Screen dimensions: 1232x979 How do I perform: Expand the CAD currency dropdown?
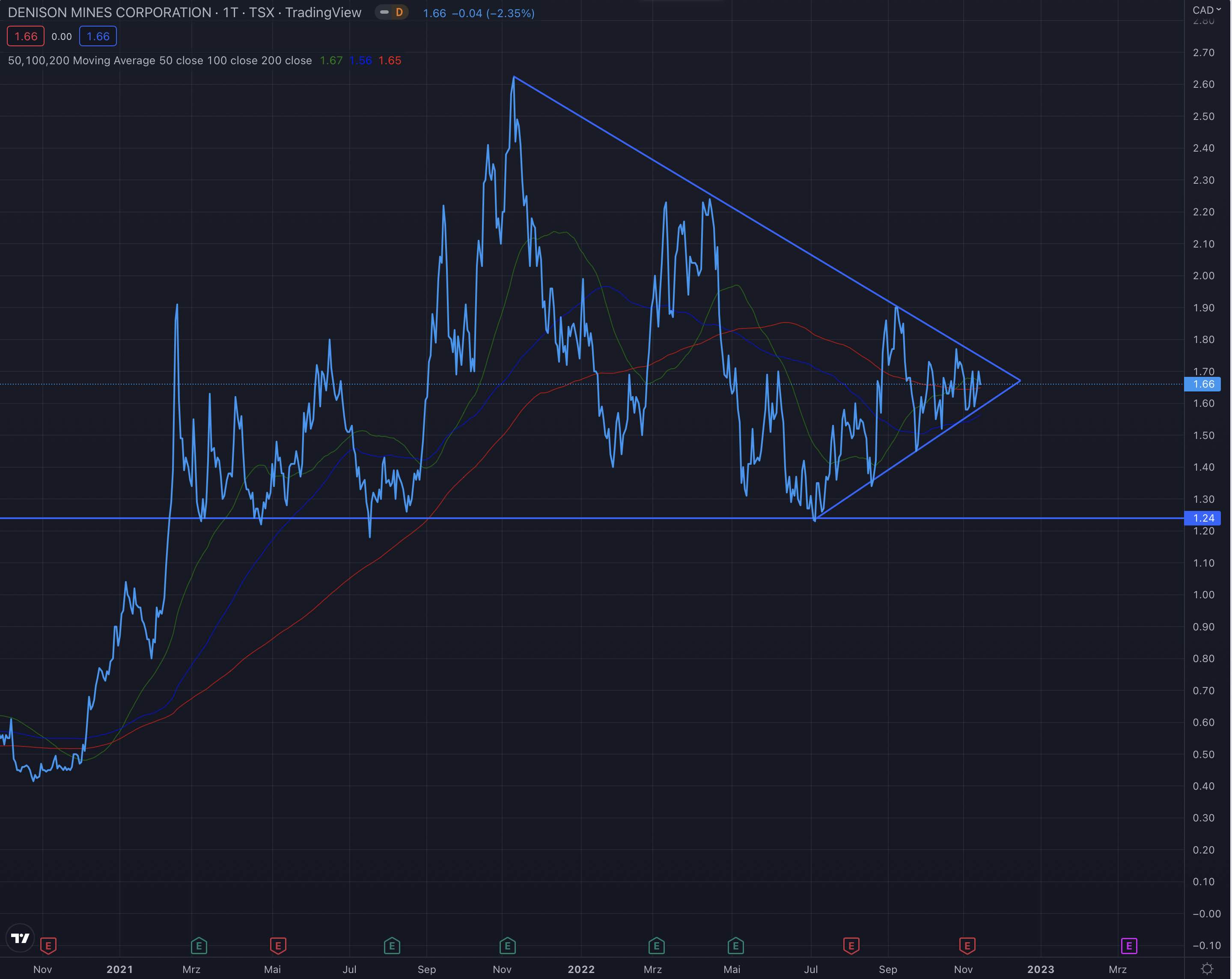[x=1206, y=10]
